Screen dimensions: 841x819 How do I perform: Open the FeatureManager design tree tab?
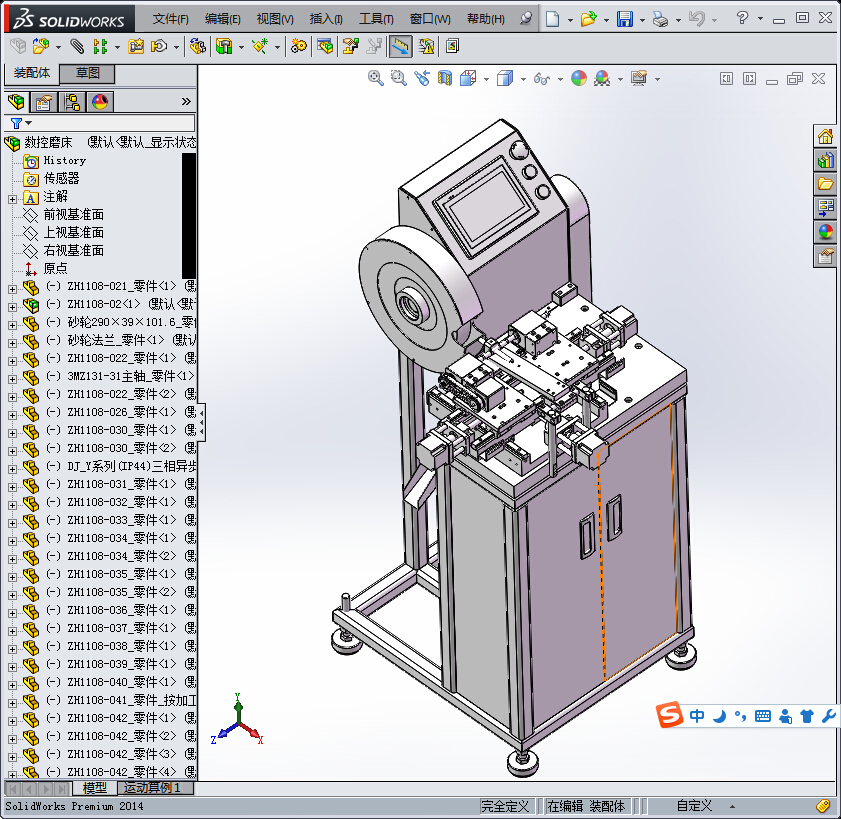pos(16,101)
